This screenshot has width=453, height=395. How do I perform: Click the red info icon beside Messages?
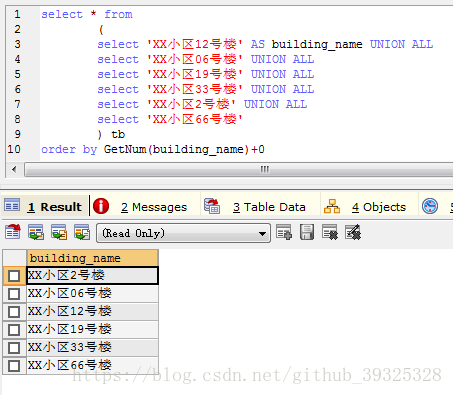pos(101,206)
